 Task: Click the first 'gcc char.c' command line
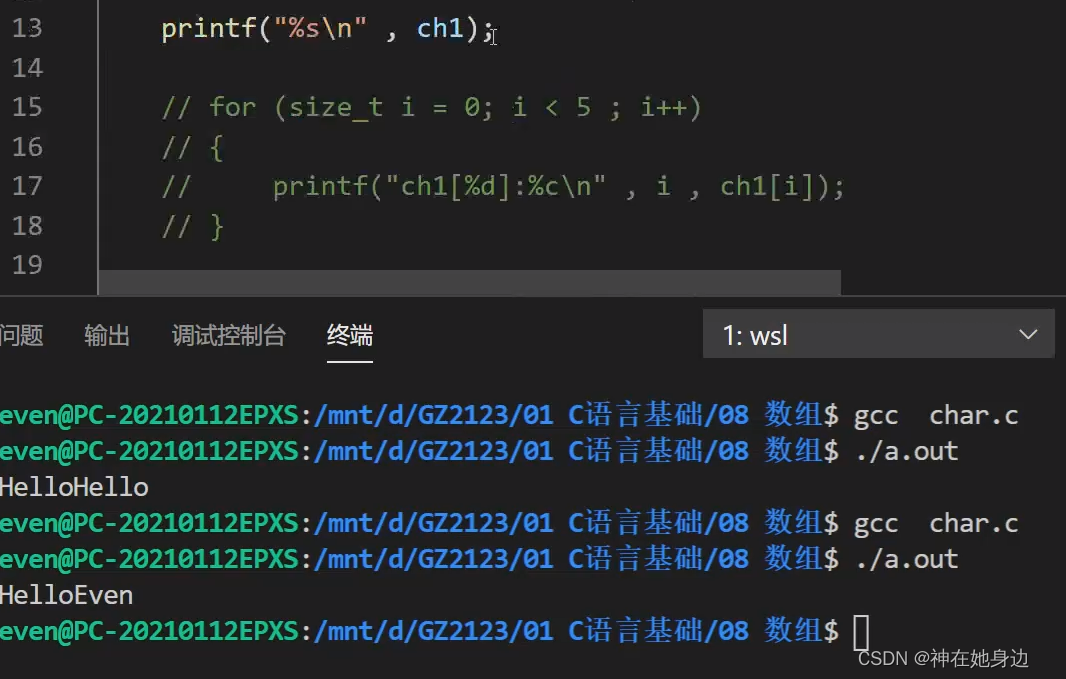click(x=935, y=414)
